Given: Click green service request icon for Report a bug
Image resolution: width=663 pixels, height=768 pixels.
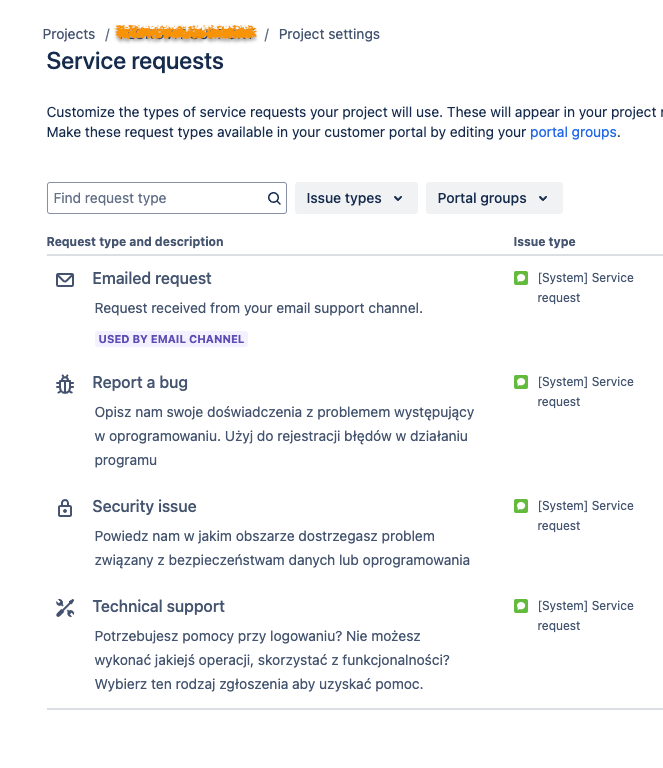Looking at the screenshot, I should point(520,382).
